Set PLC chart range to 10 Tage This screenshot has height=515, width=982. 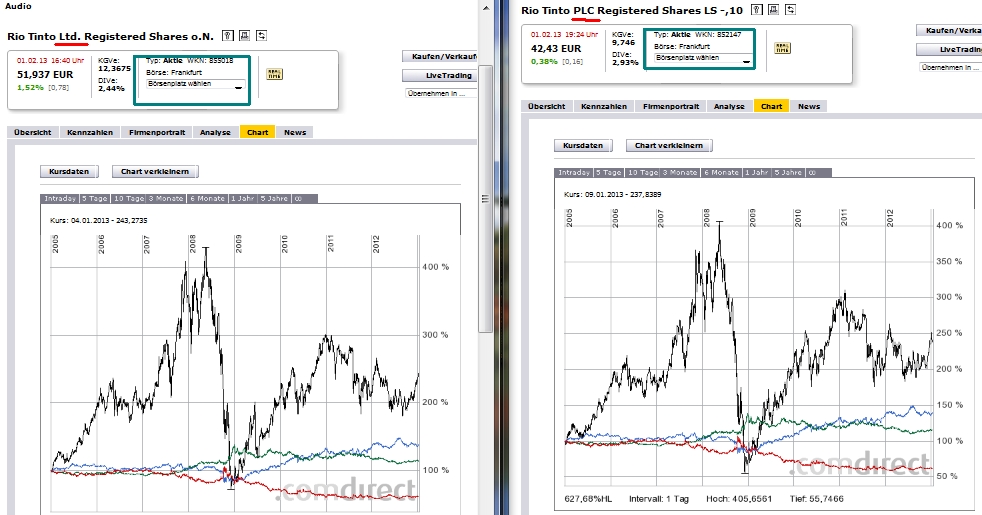pos(643,172)
